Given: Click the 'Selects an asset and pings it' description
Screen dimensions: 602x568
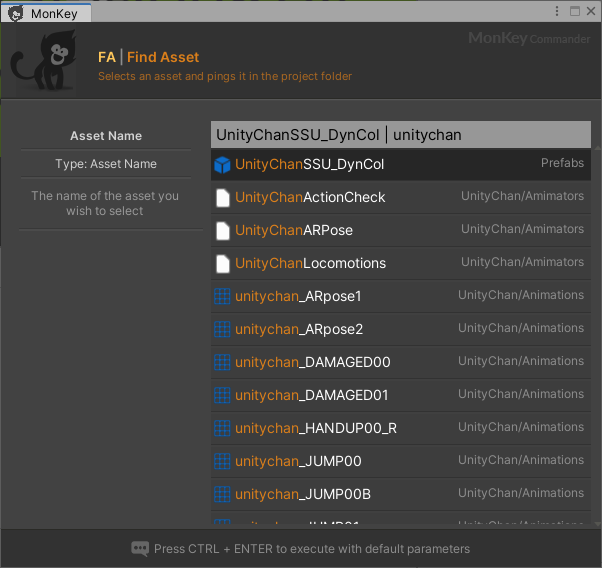Looking at the screenshot, I should pos(225,76).
